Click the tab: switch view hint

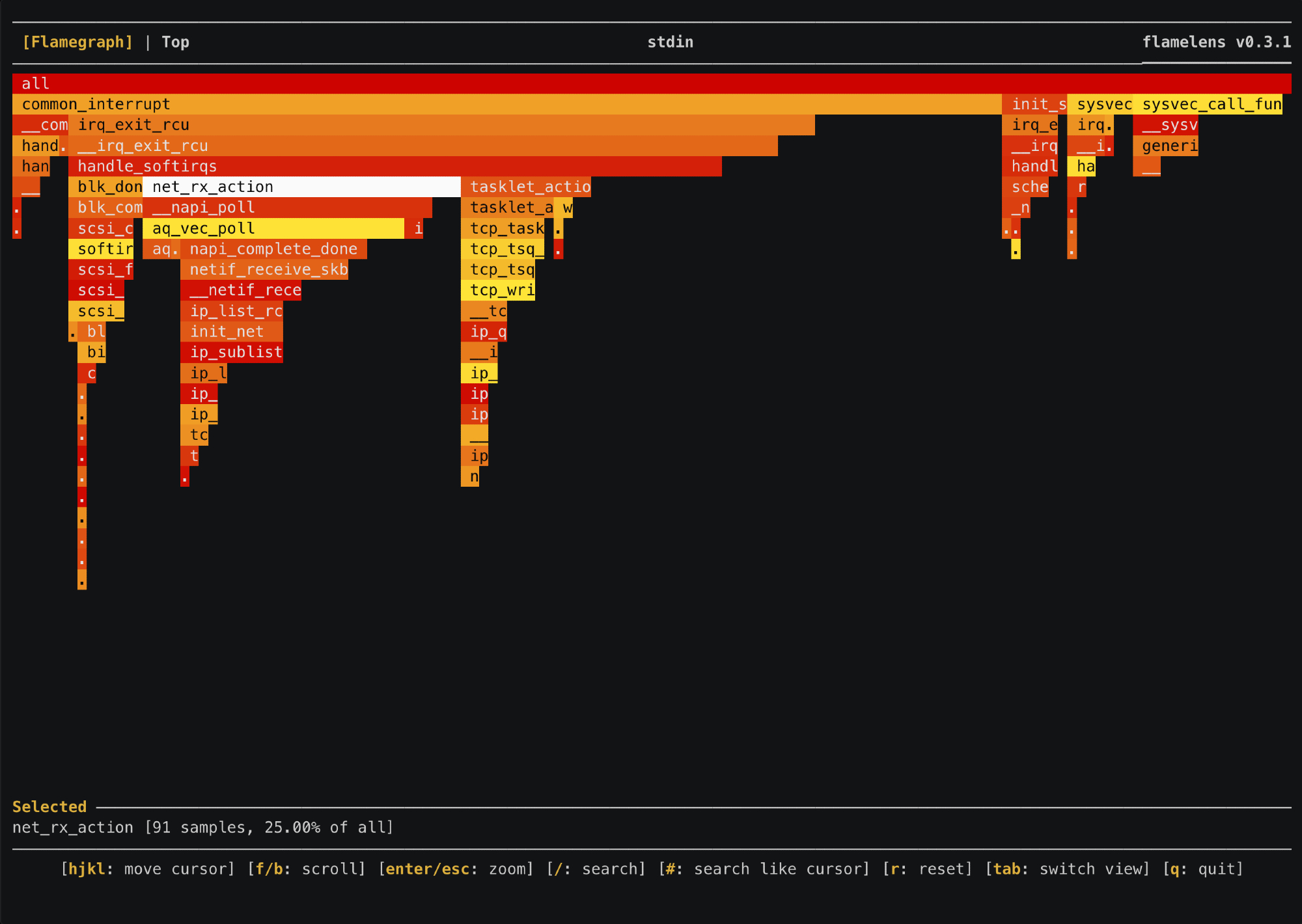pyautogui.click(x=1068, y=869)
